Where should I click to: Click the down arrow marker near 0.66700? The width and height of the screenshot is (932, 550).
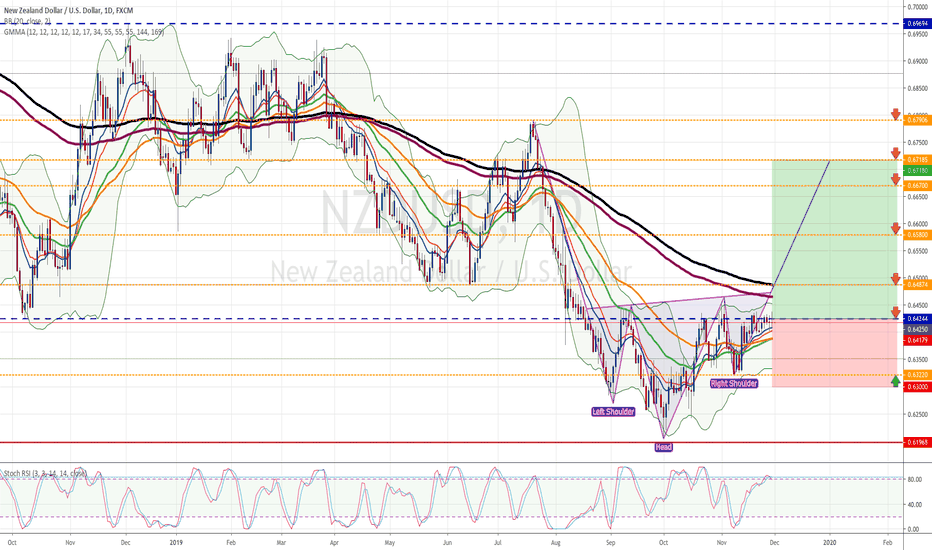(x=895, y=180)
